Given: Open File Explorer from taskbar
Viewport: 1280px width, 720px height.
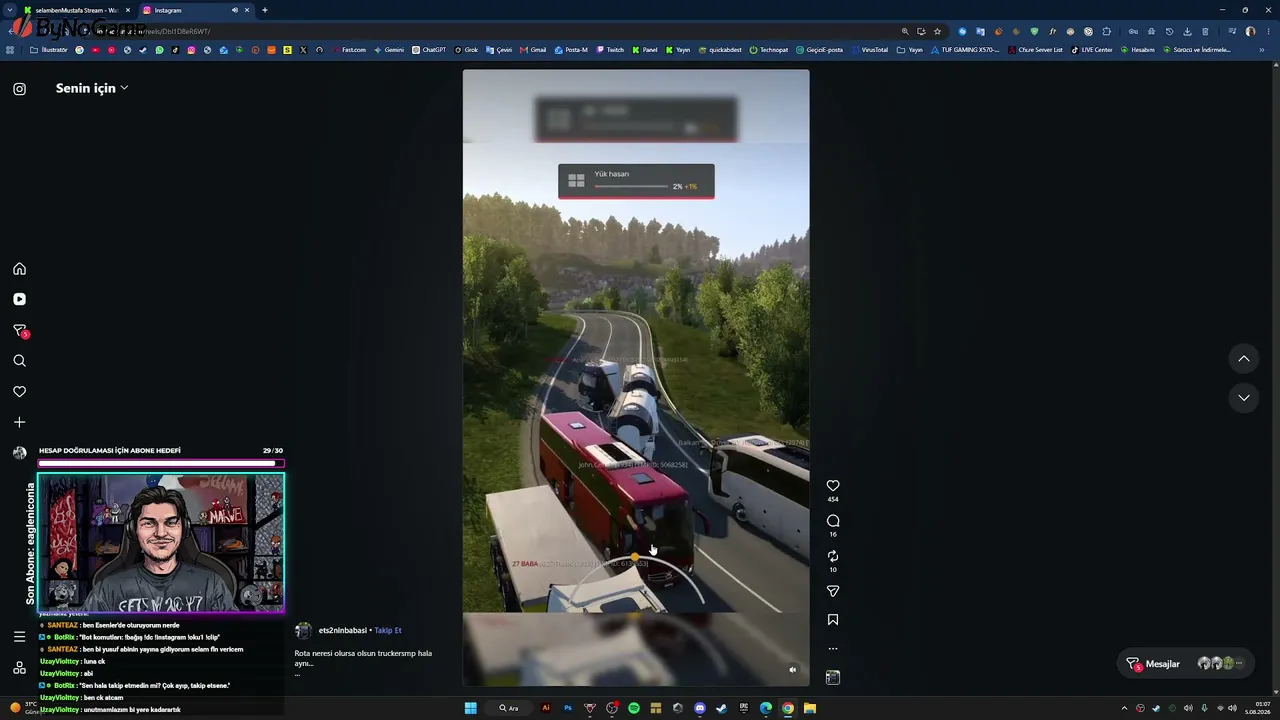Looking at the screenshot, I should click(x=810, y=709).
